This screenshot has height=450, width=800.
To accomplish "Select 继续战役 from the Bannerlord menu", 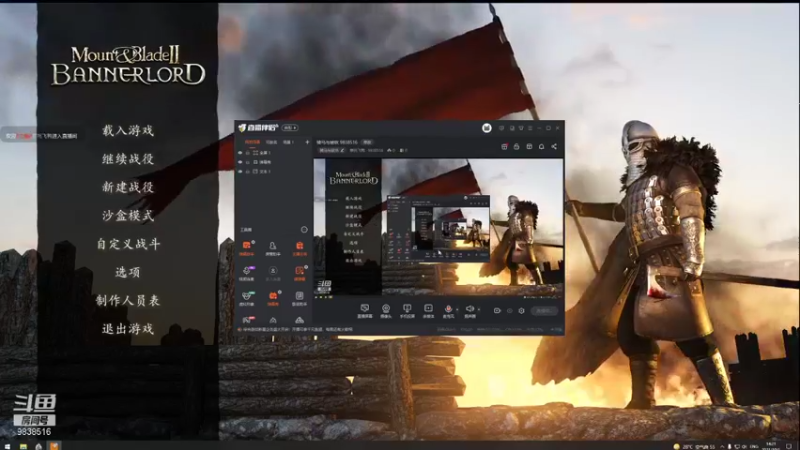I will click(128, 159).
